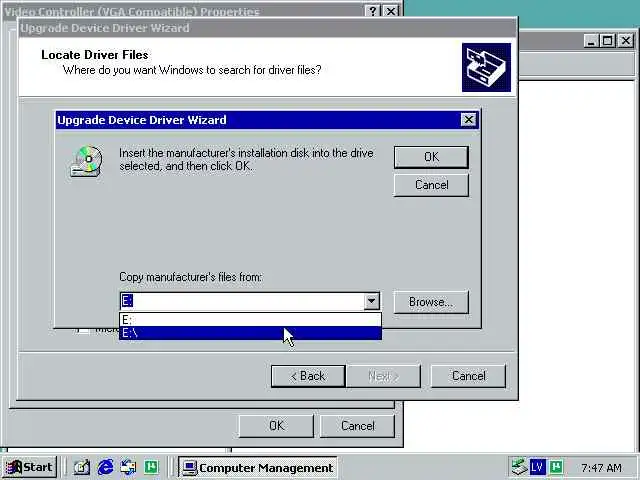Close the Video Controller Properties window
Screen dimensions: 640x480
tap(391, 11)
